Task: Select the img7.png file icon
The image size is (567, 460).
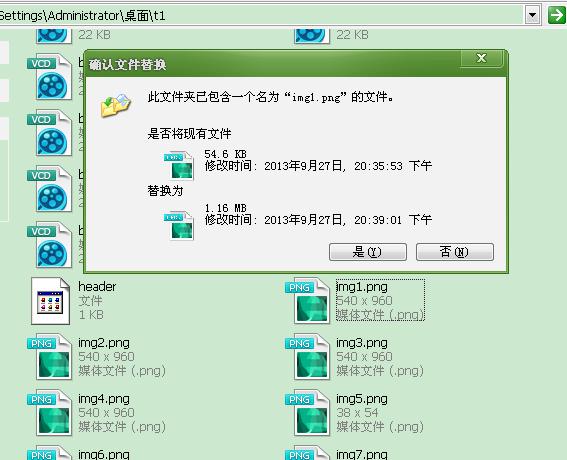Action: (x=308, y=453)
